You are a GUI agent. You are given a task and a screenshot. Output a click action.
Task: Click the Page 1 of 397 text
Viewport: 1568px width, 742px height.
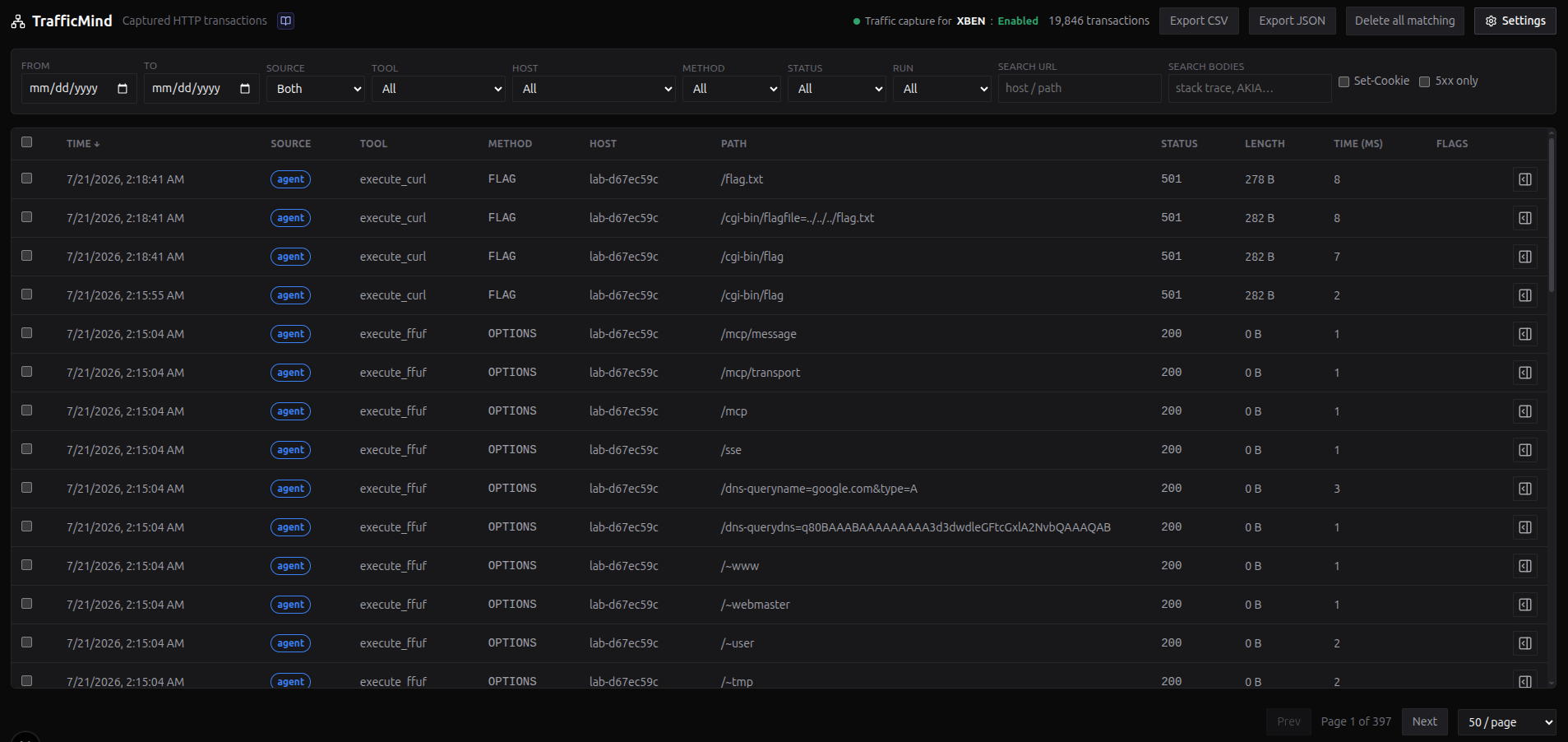click(1356, 721)
